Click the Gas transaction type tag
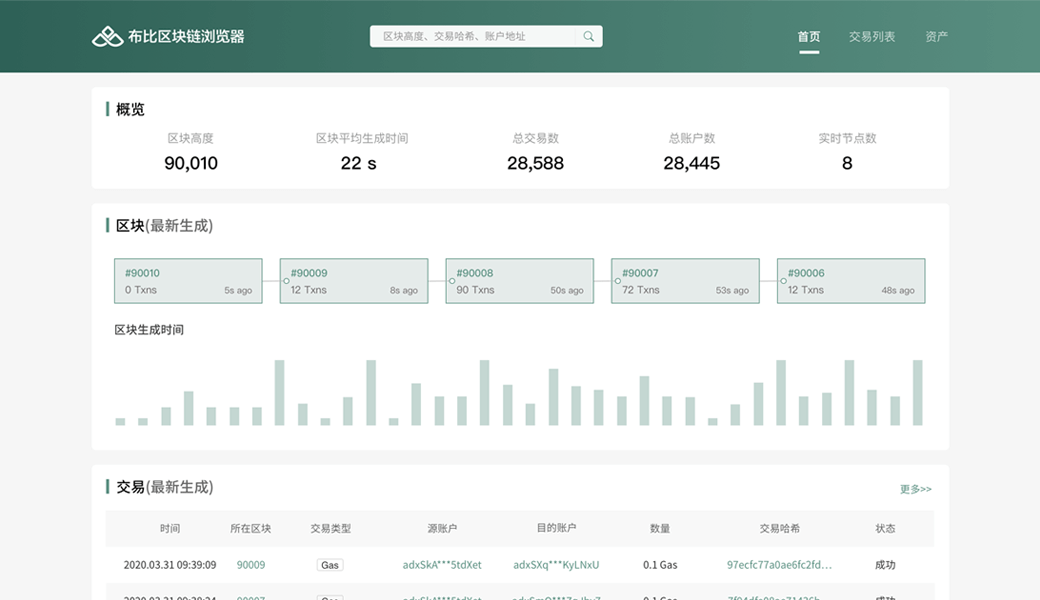This screenshot has height=600, width=1040. [330, 565]
